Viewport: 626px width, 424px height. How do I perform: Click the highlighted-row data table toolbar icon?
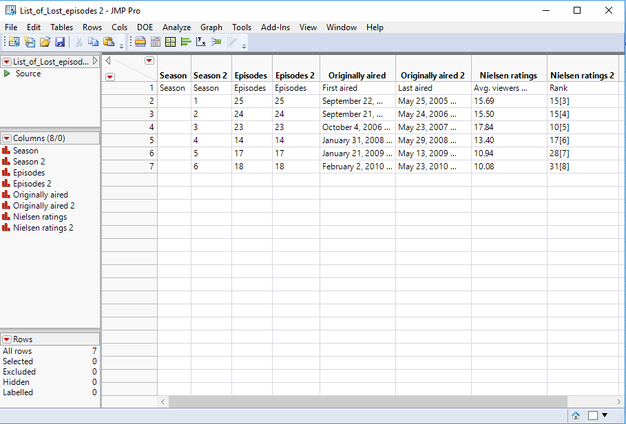click(x=140, y=42)
